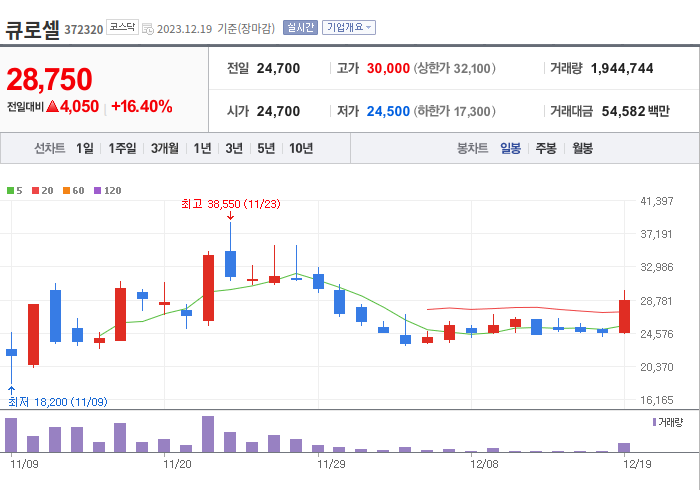
Task: Click the 최저 18,200 (11/09) label
Action: point(58,402)
